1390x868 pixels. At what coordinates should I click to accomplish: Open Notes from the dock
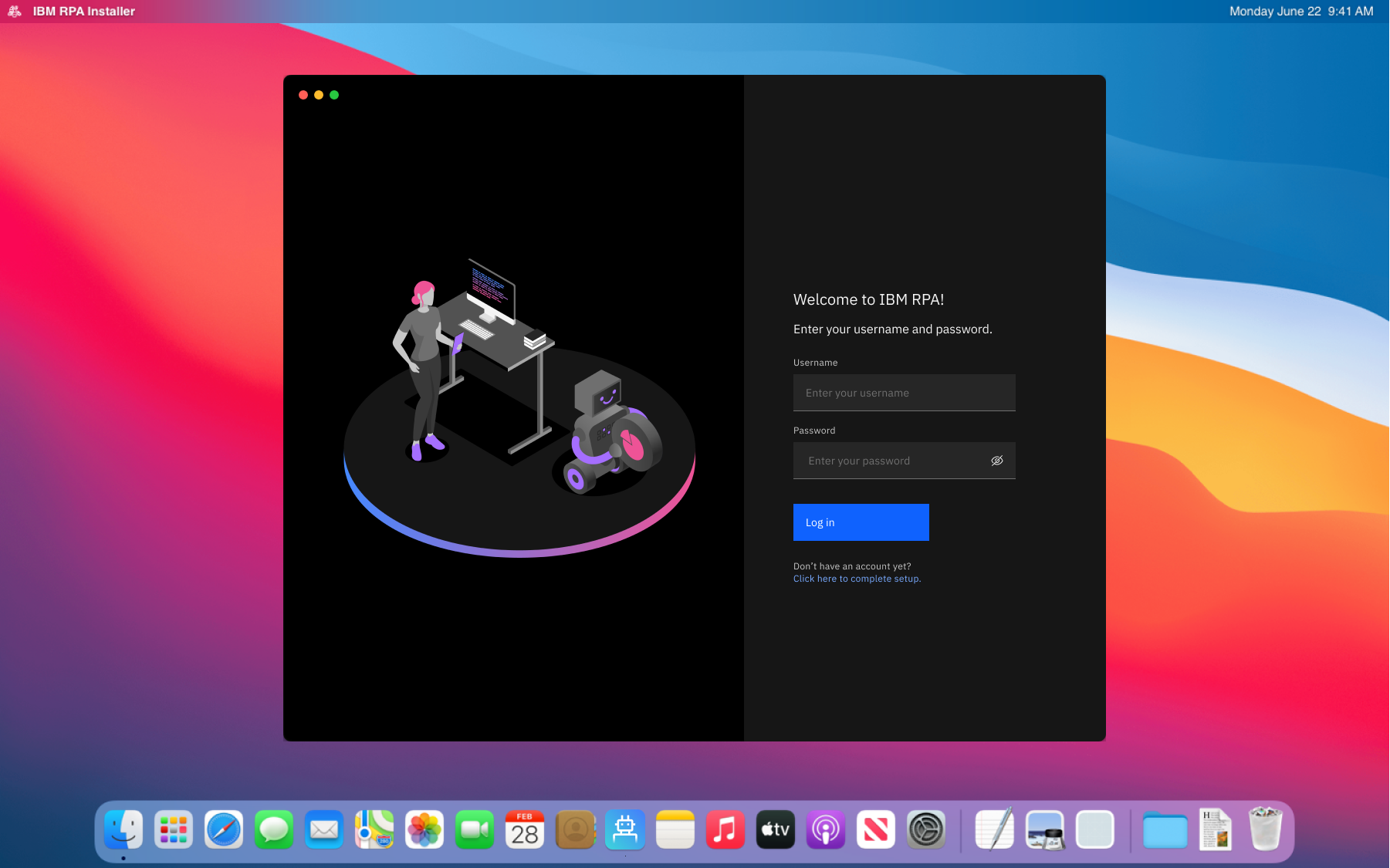[x=675, y=830]
